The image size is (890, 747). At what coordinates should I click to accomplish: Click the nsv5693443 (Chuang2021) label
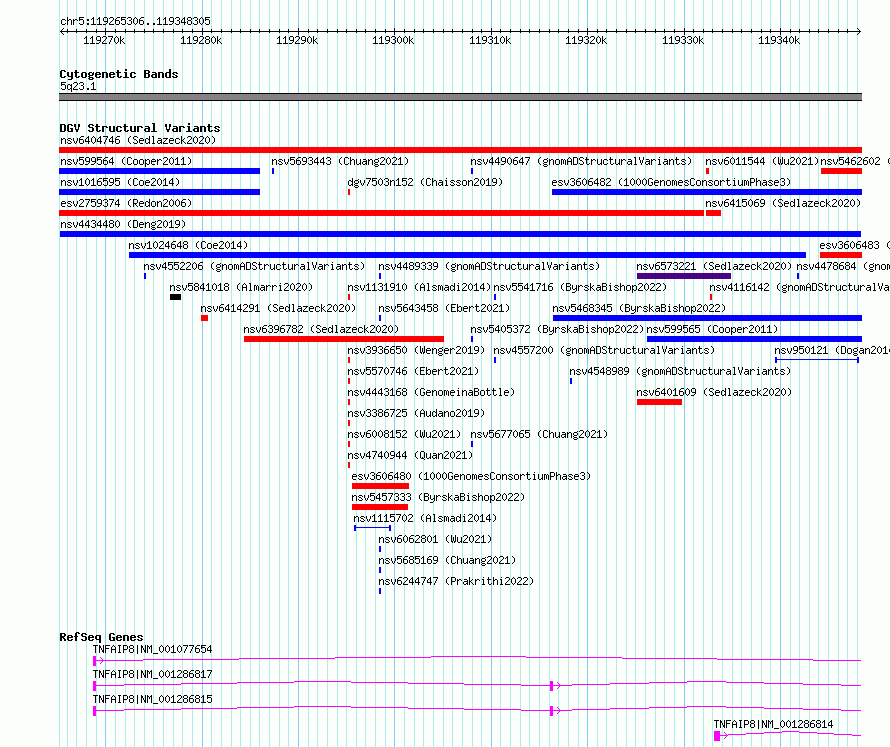[340, 161]
